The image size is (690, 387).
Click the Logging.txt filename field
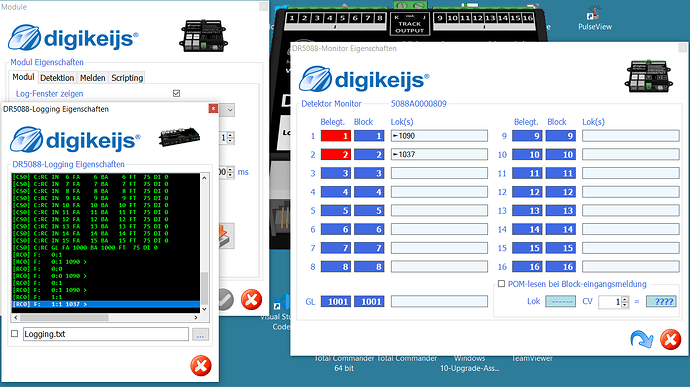pyautogui.click(x=106, y=334)
